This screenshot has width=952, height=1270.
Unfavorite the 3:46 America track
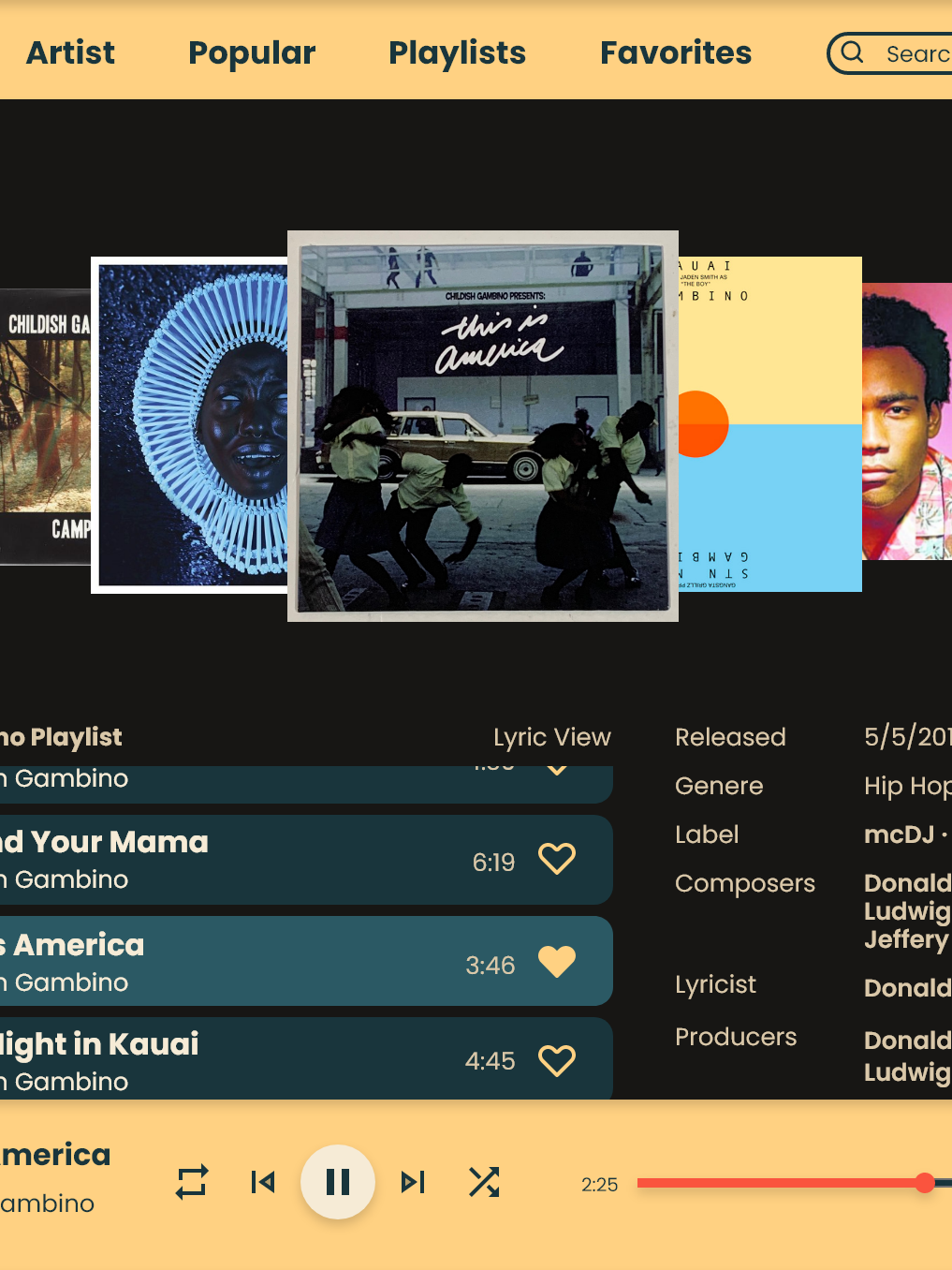click(557, 962)
